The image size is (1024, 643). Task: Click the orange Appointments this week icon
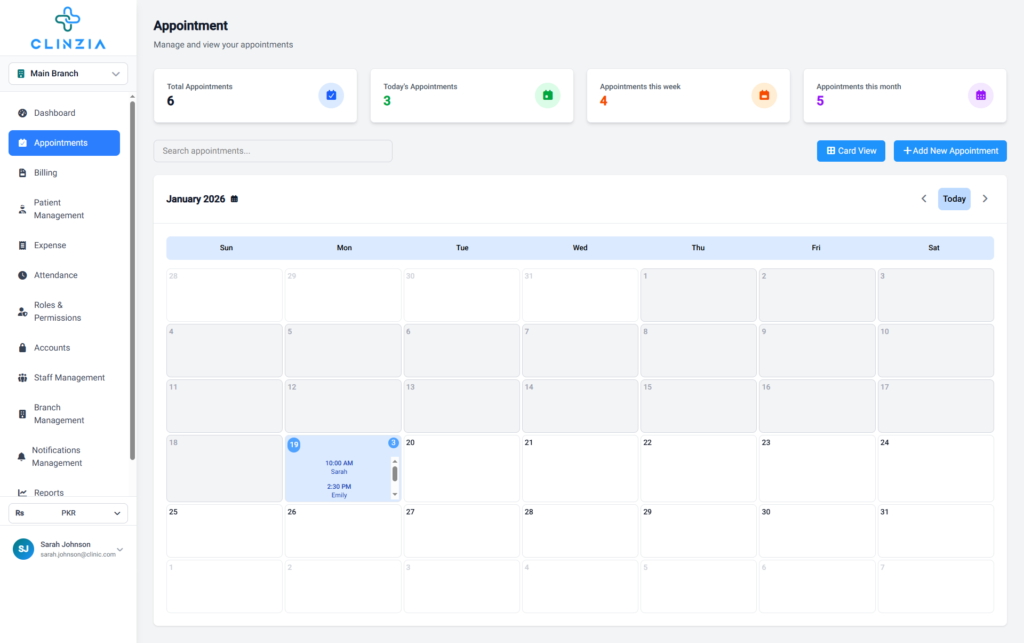[764, 95]
